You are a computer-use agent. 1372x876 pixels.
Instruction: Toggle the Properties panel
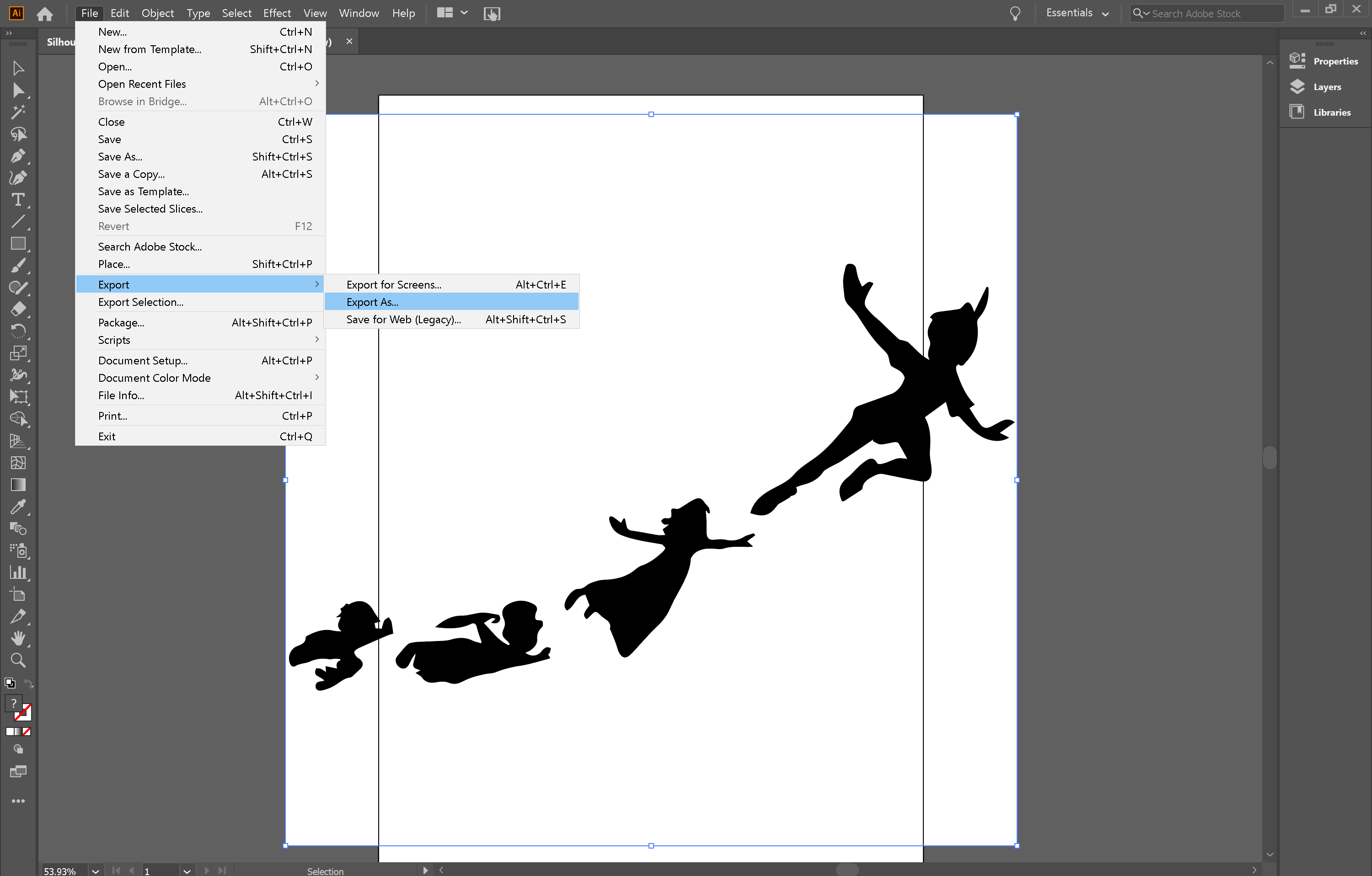tap(1335, 60)
